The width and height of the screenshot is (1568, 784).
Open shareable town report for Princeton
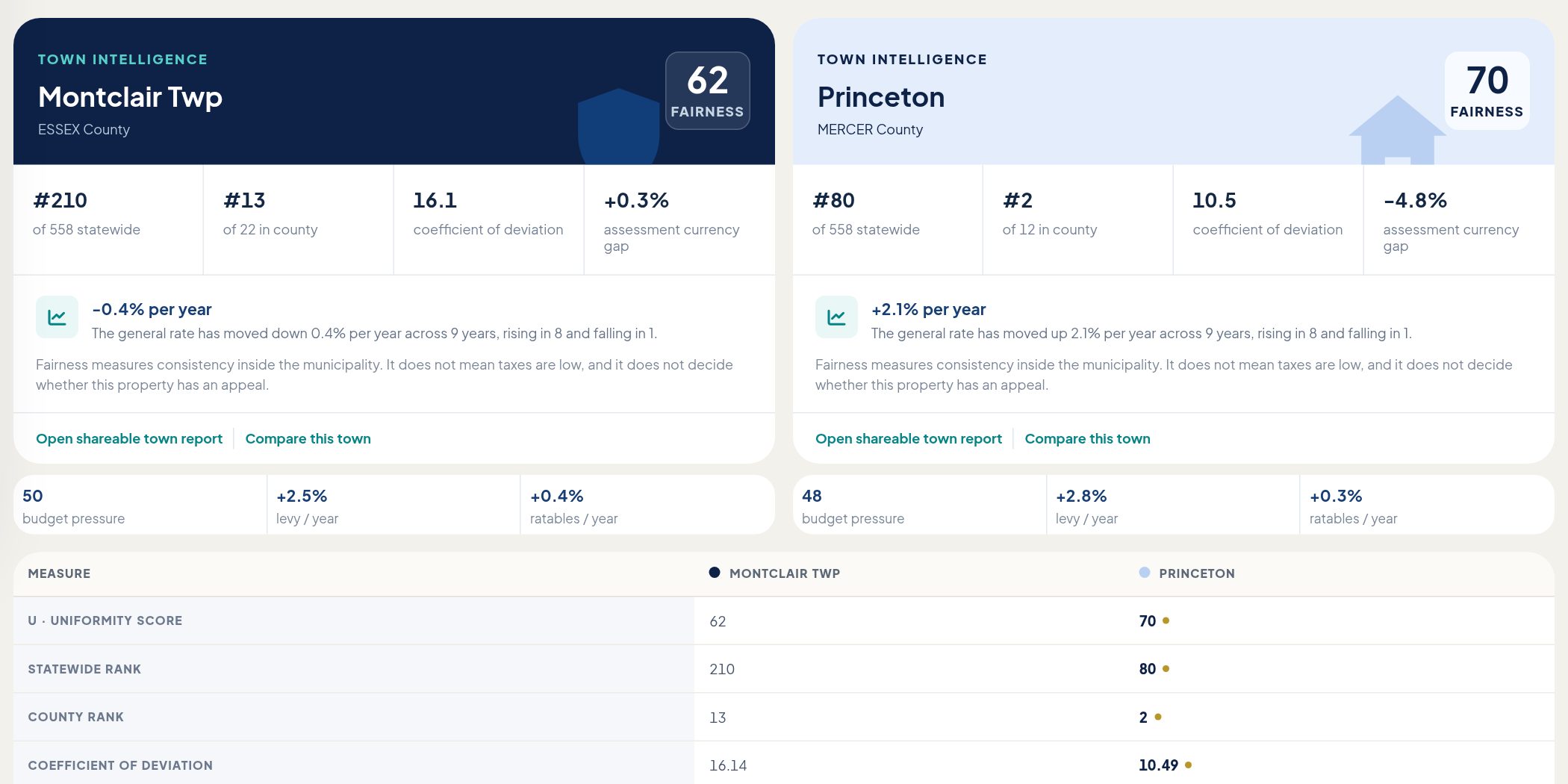tap(909, 438)
